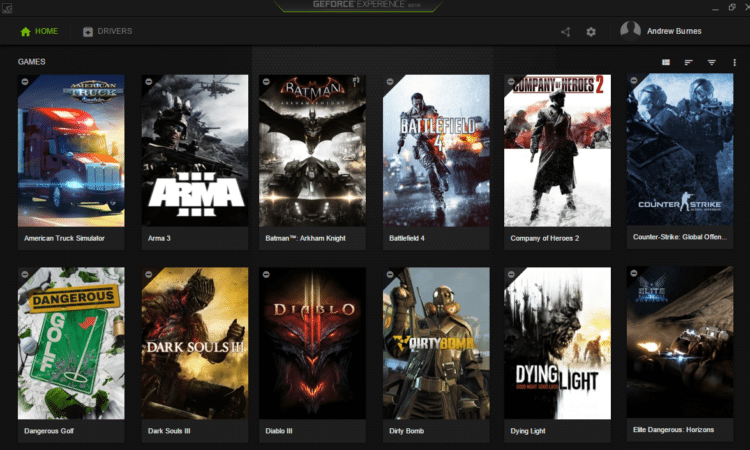Viewport: 750px width, 450px height.
Task: Click minus badge on Batman Arkham Knight
Action: [x=266, y=82]
